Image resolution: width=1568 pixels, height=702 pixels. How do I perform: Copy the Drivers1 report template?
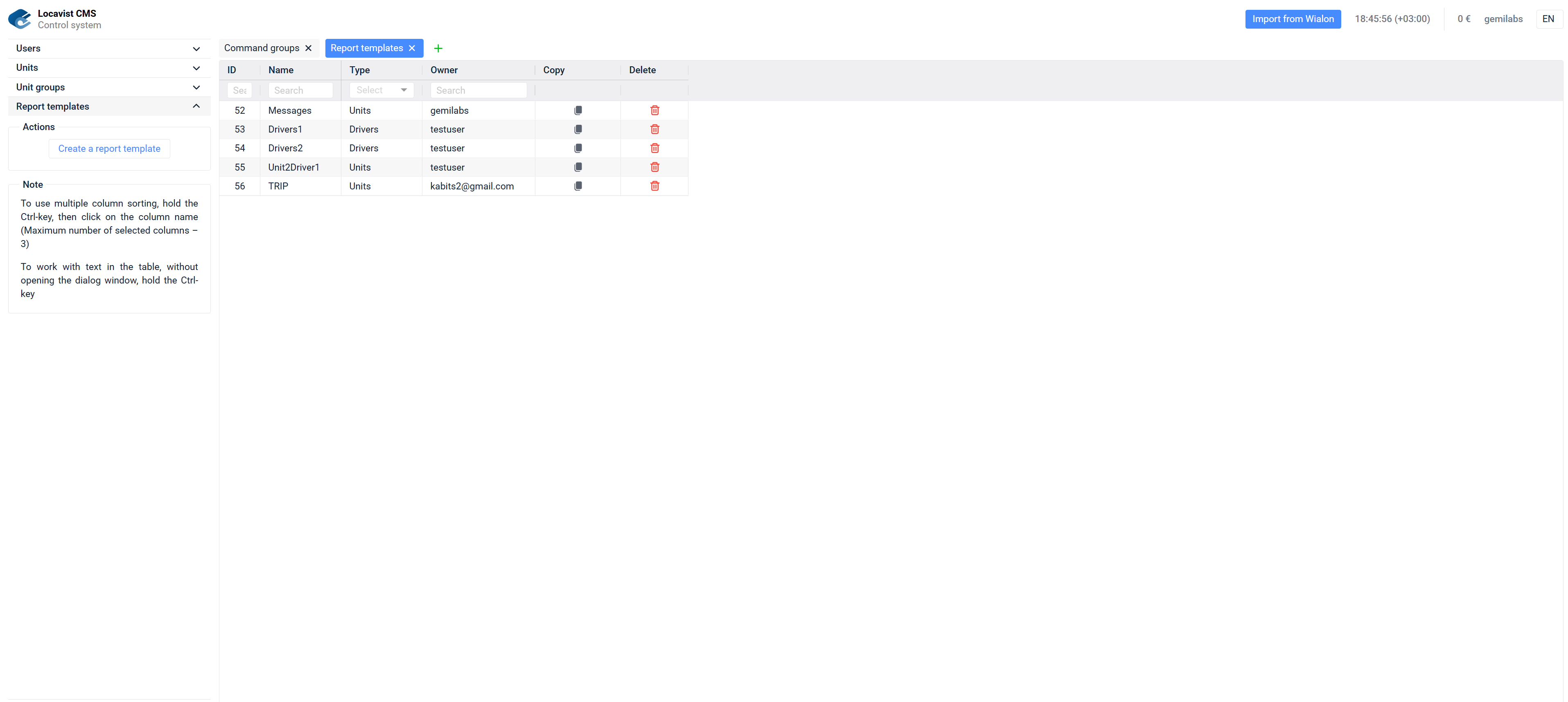click(x=578, y=129)
